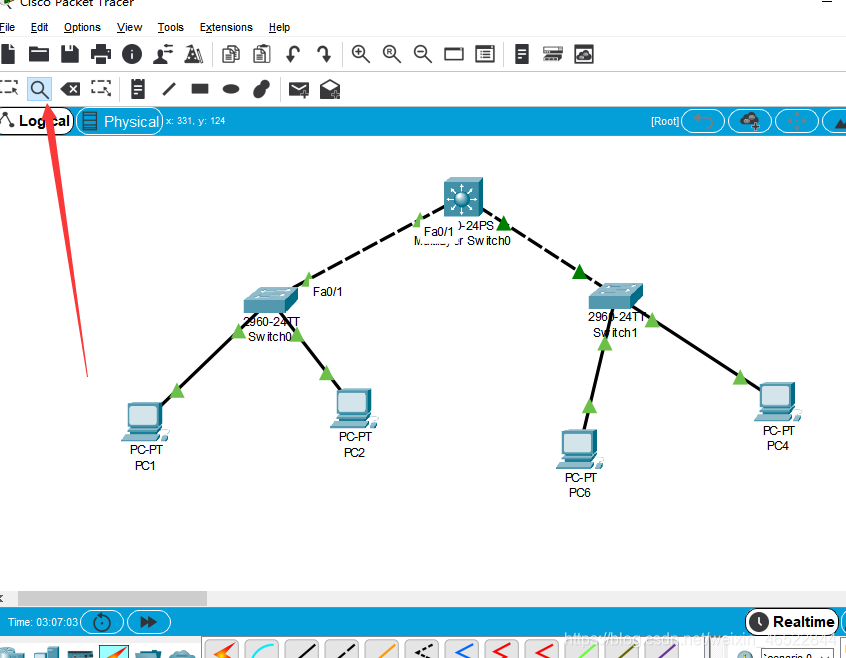Add a simple PDU envelope

299,89
